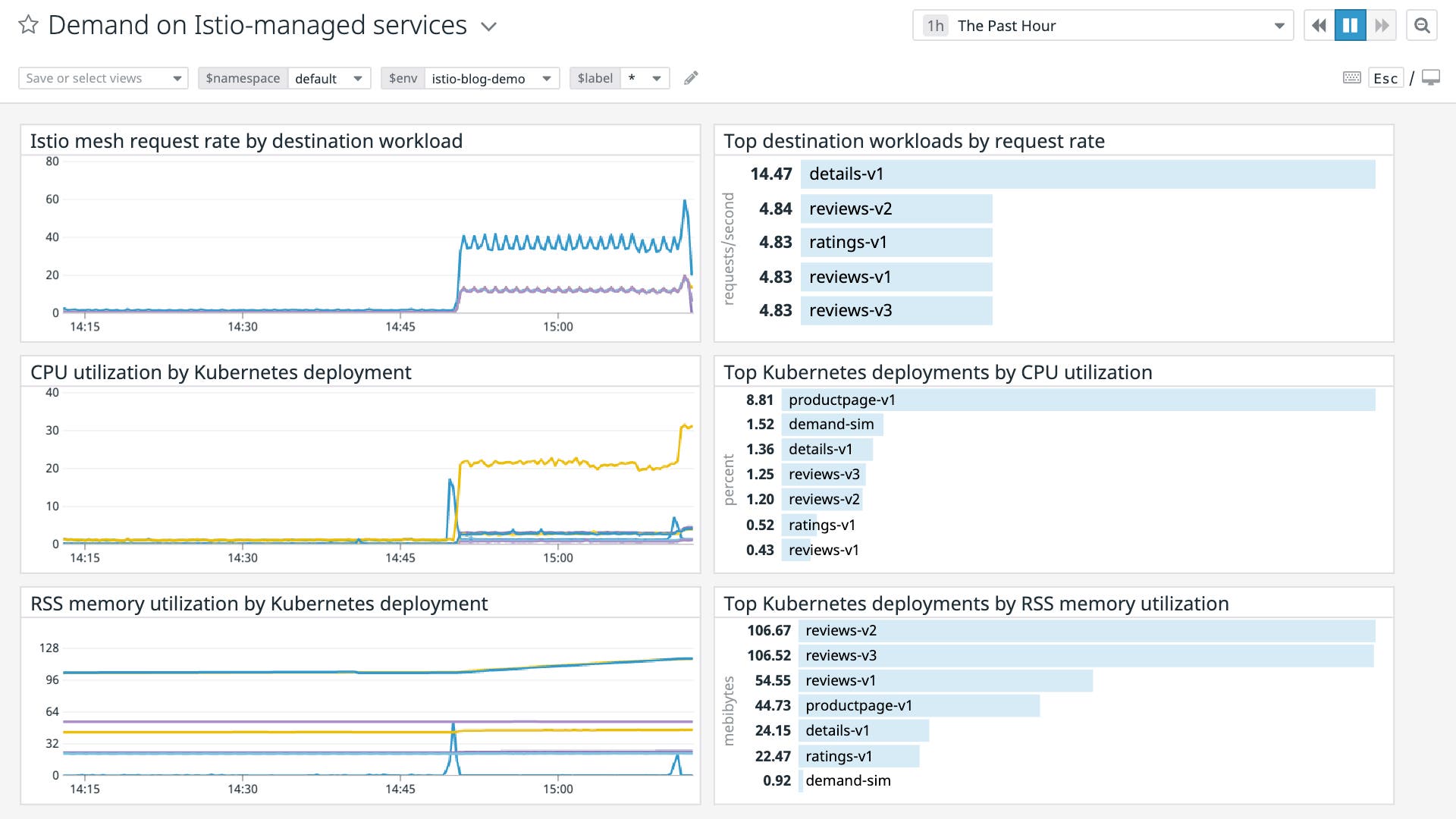
Task: Click the reviews-v2 link in Top destination workloads
Action: pos(849,209)
